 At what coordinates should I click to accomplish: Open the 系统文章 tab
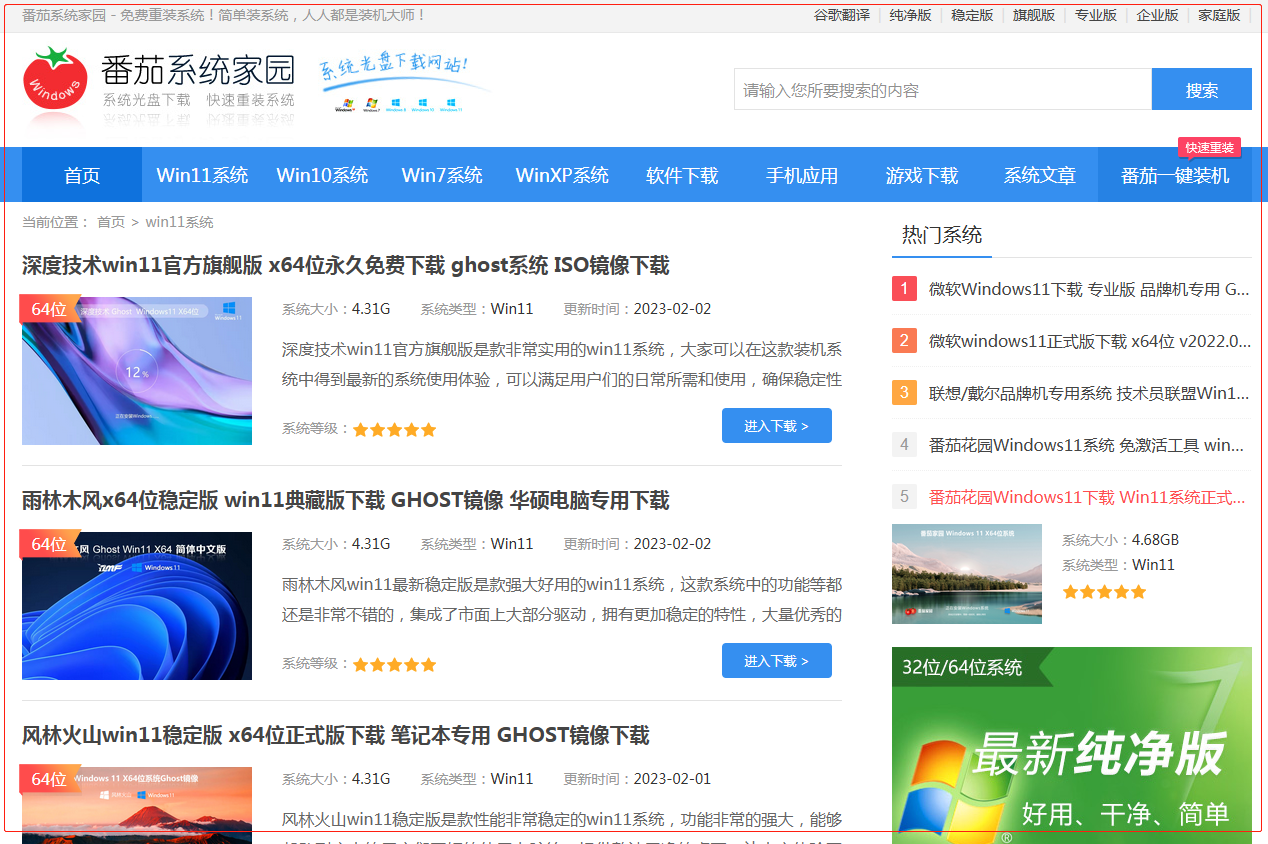pyautogui.click(x=1040, y=175)
